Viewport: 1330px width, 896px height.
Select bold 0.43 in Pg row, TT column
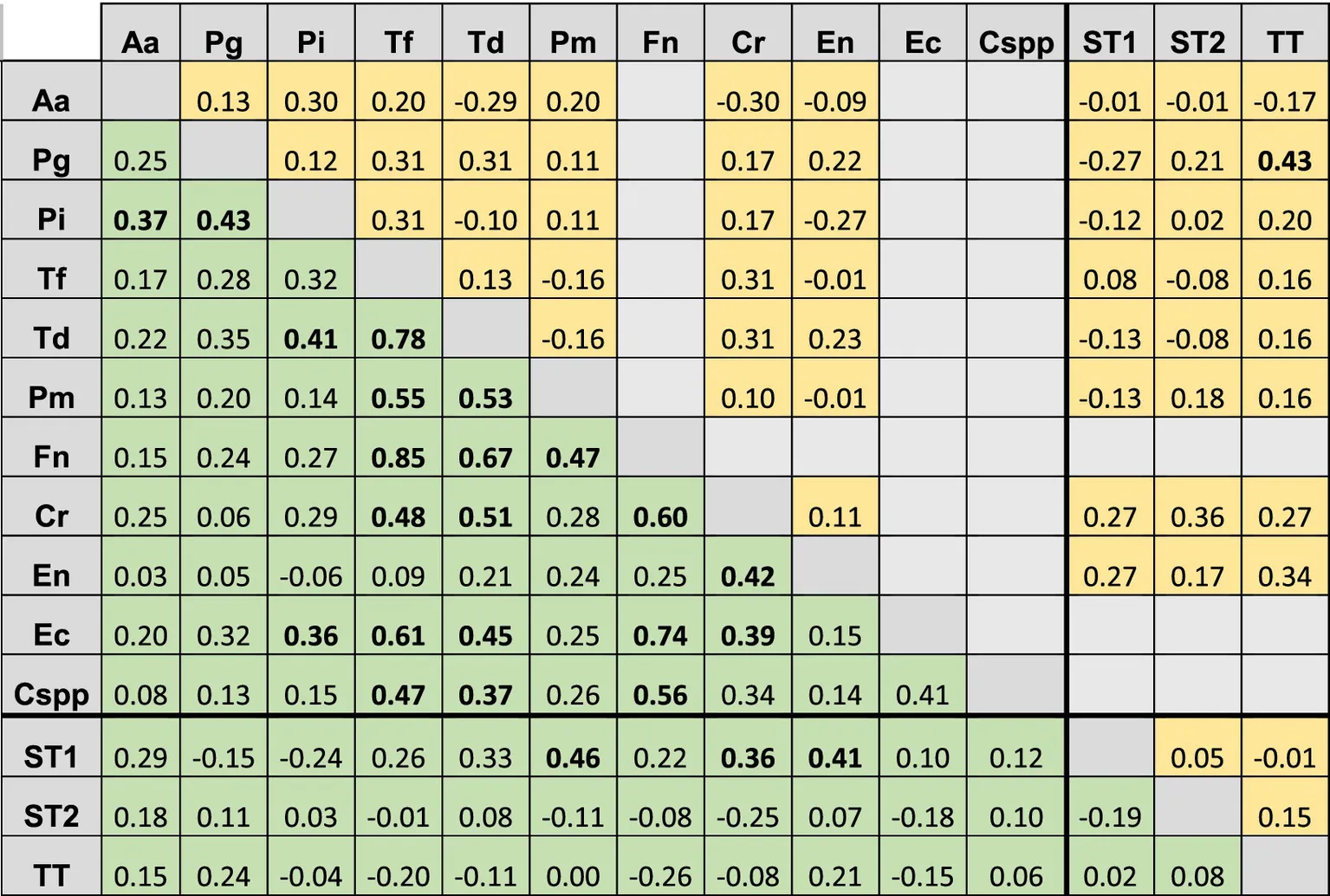pyautogui.click(x=1284, y=160)
